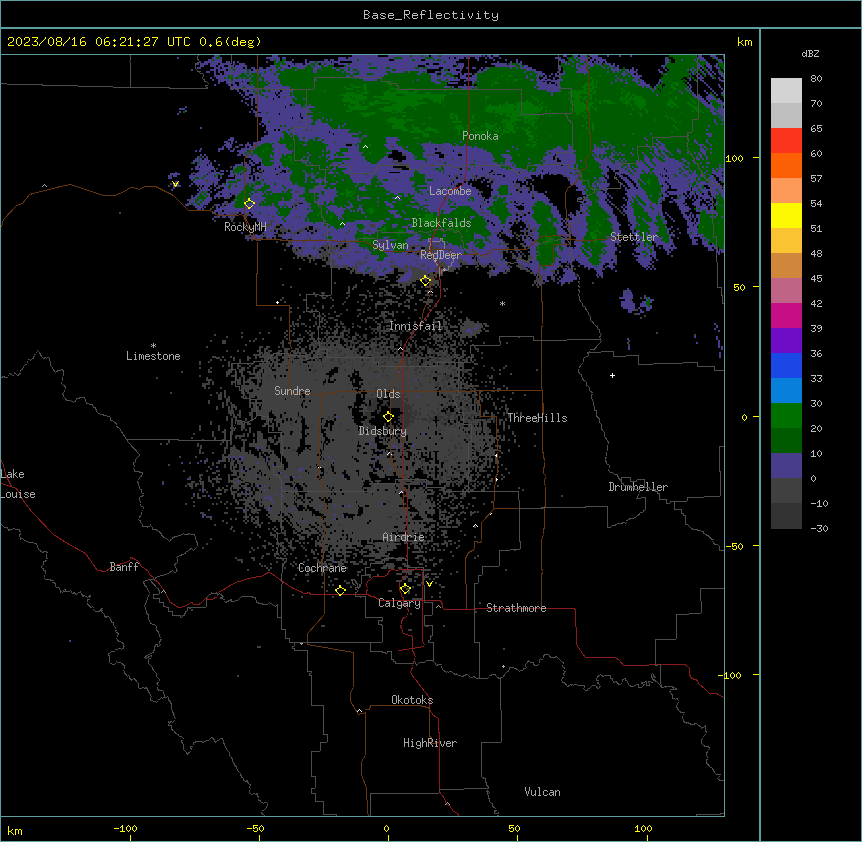862x842 pixels.
Task: Pick the slate purple 0-10 dBZ swatch
Action: pyautogui.click(x=786, y=466)
